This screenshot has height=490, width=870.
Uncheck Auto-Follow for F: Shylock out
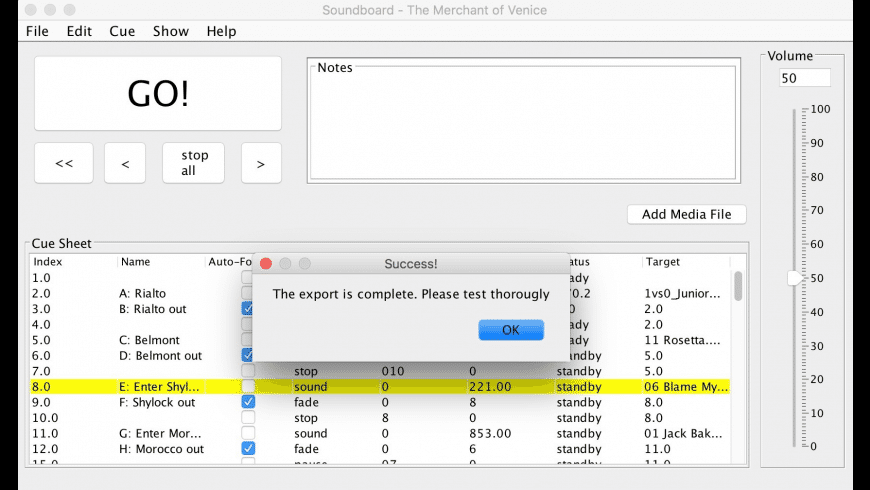[248, 402]
